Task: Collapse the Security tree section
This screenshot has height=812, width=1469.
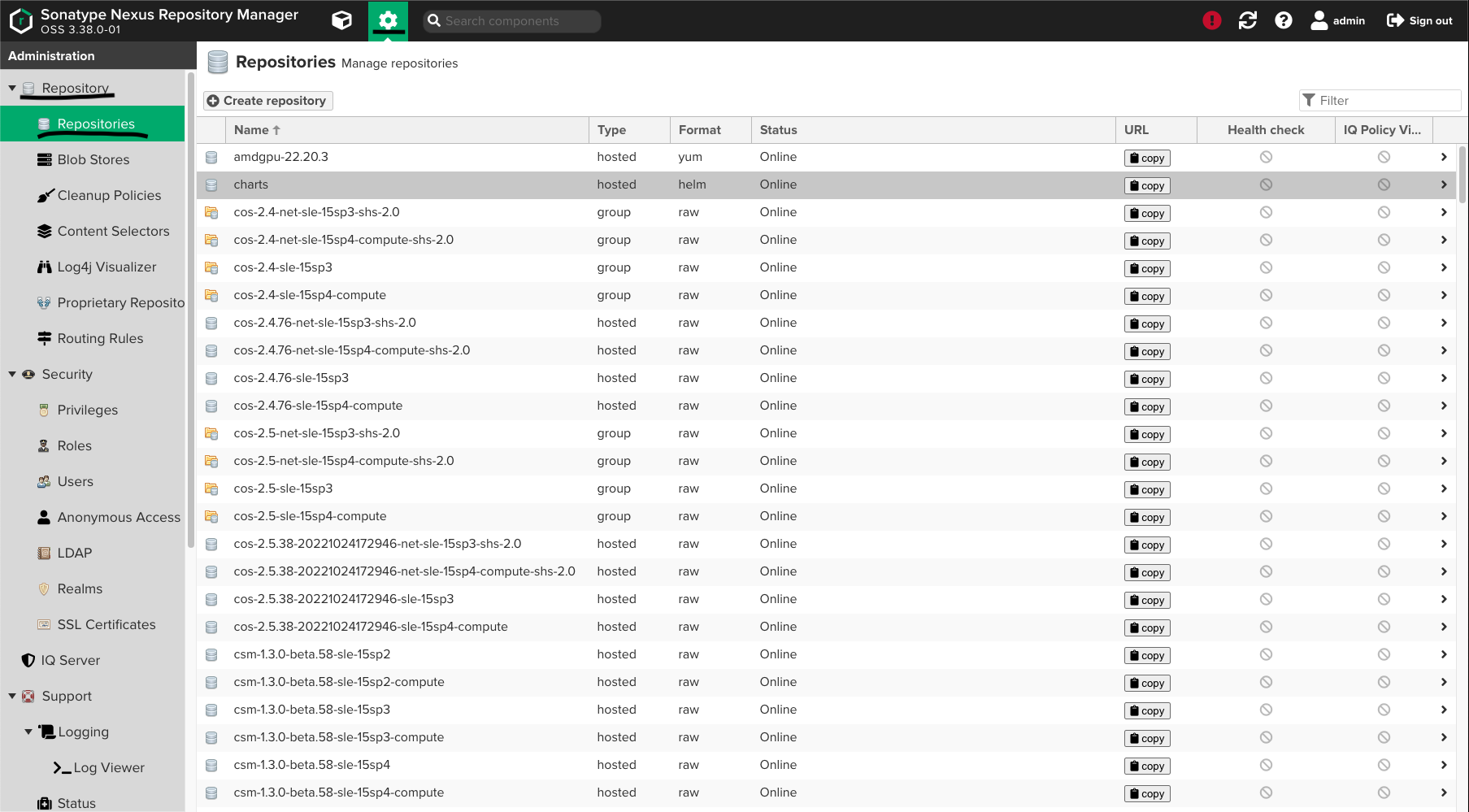Action: [12, 374]
